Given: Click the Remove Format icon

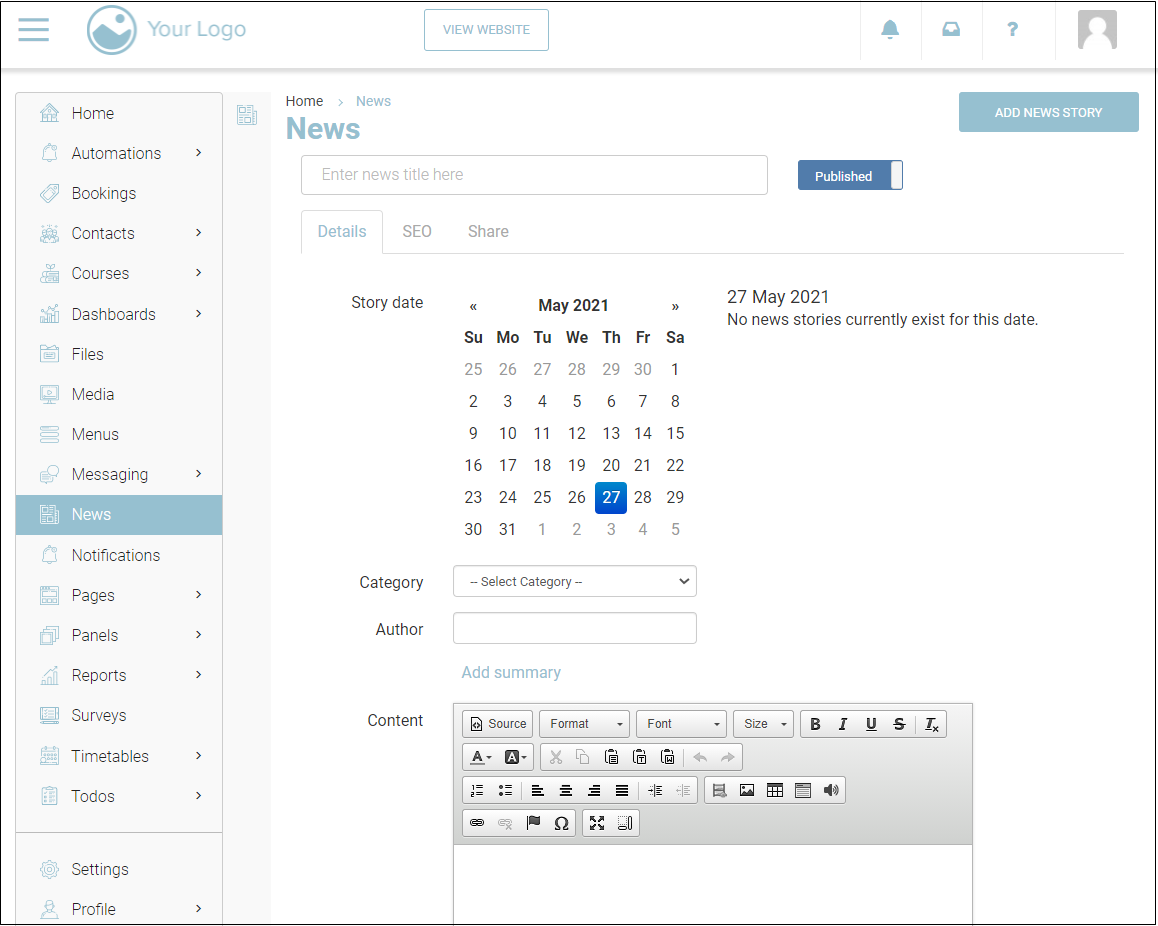Looking at the screenshot, I should 931,724.
